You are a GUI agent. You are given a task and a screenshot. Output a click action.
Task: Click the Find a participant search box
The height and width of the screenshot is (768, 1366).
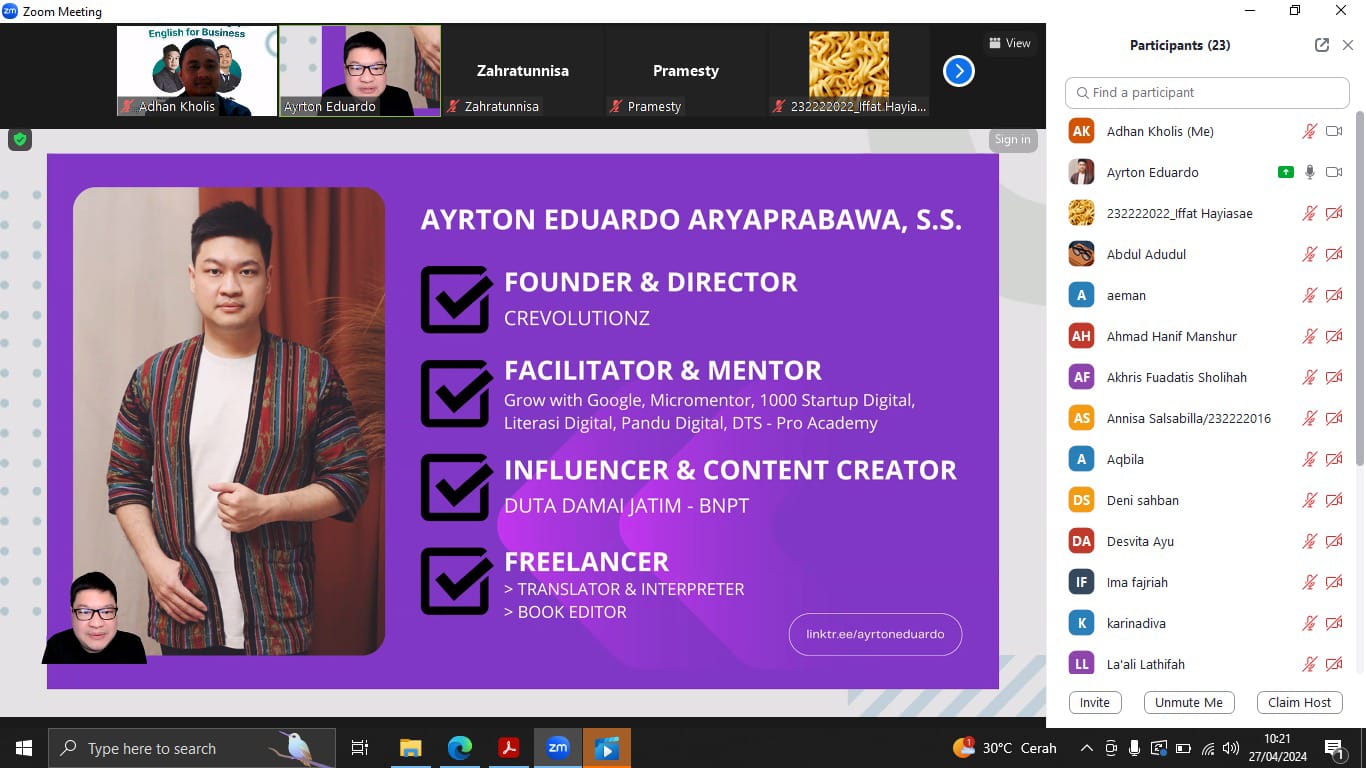coord(1207,92)
